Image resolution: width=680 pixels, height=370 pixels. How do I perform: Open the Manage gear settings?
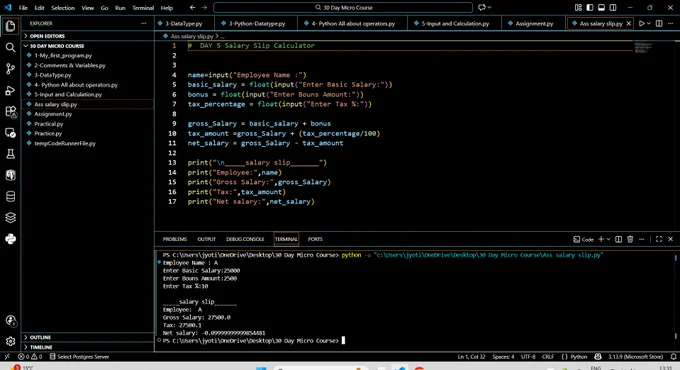tap(10, 341)
